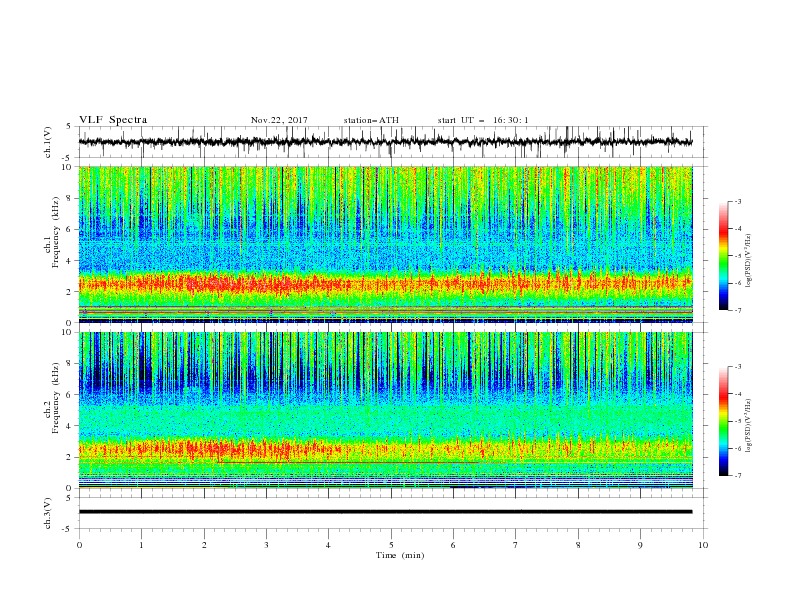Click the ch.1 colorbar "log(PSD)(V²/Hz)" label

(748, 261)
